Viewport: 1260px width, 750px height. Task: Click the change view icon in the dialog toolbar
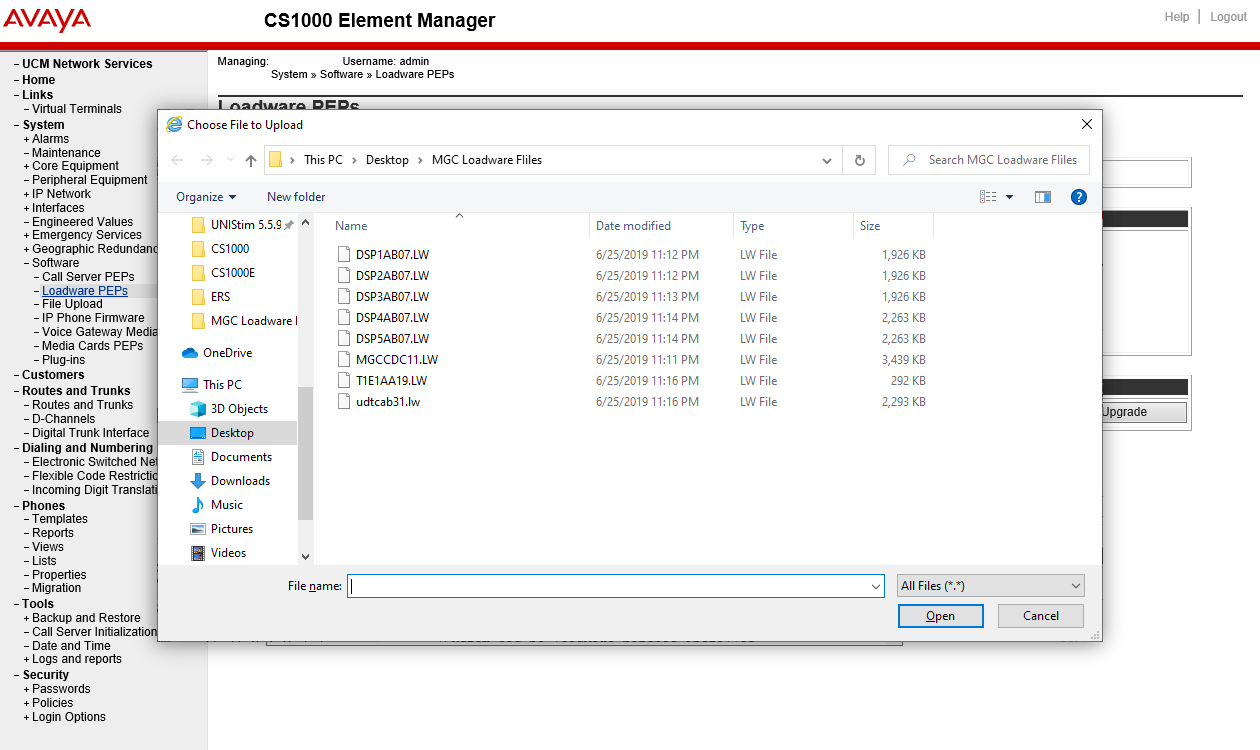989,197
